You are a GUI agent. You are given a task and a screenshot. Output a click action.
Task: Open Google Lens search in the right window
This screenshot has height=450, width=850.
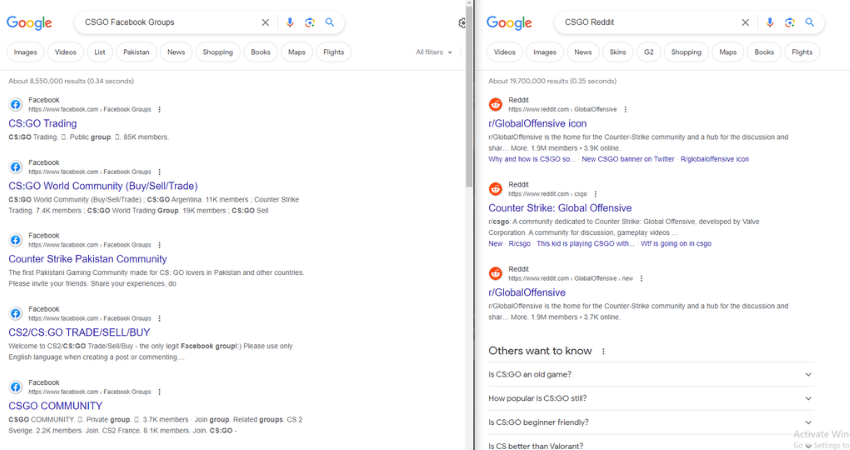point(789,22)
